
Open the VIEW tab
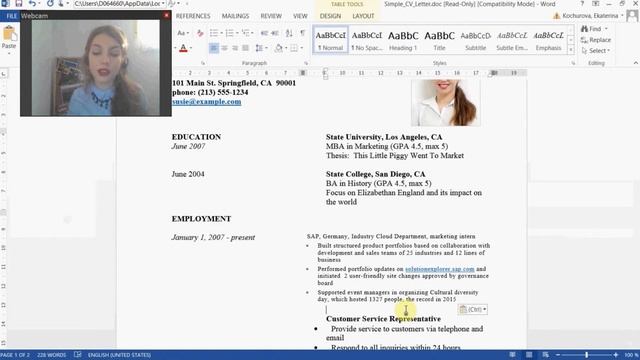tap(300, 16)
